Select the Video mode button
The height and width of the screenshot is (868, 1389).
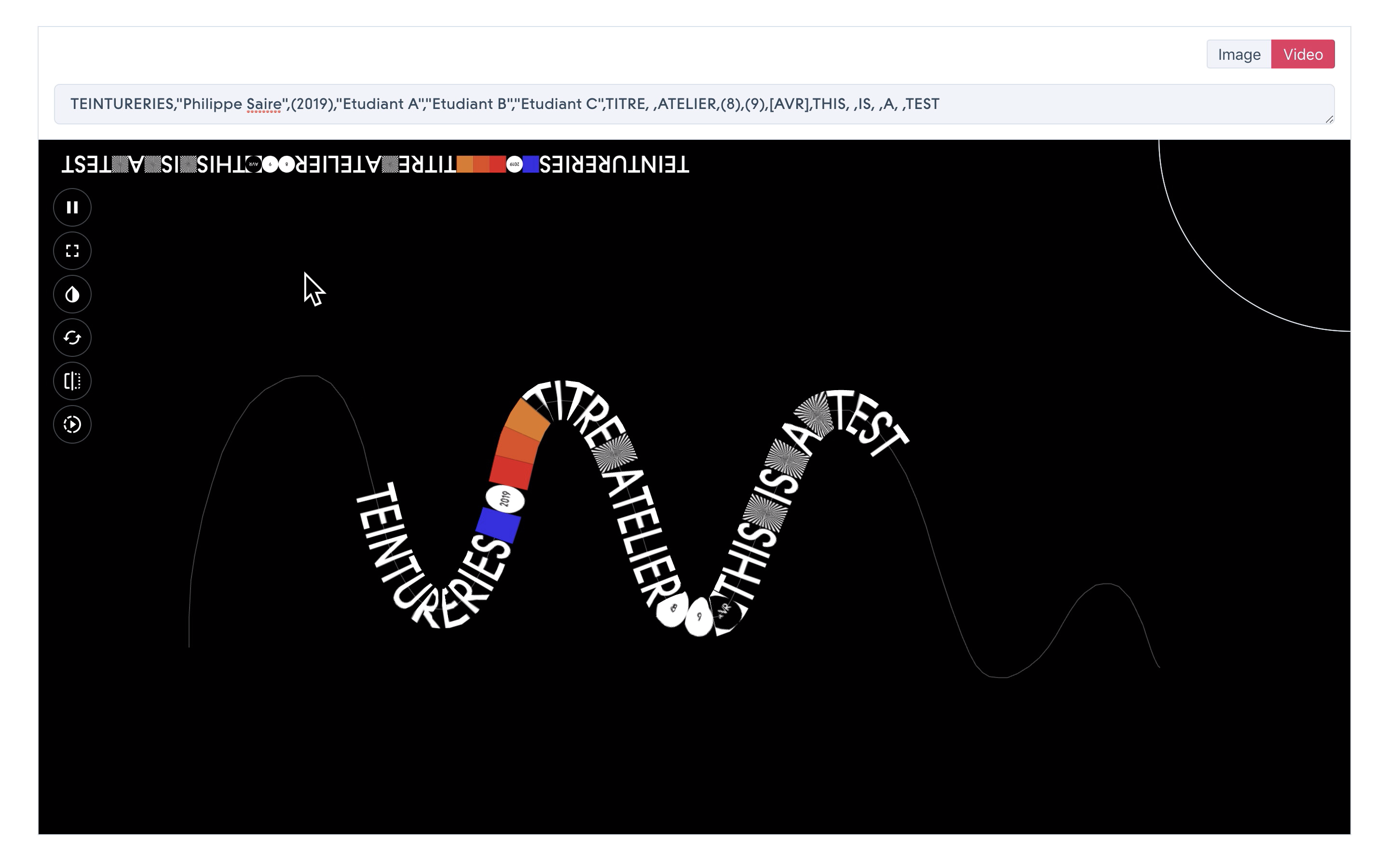pyautogui.click(x=1302, y=54)
